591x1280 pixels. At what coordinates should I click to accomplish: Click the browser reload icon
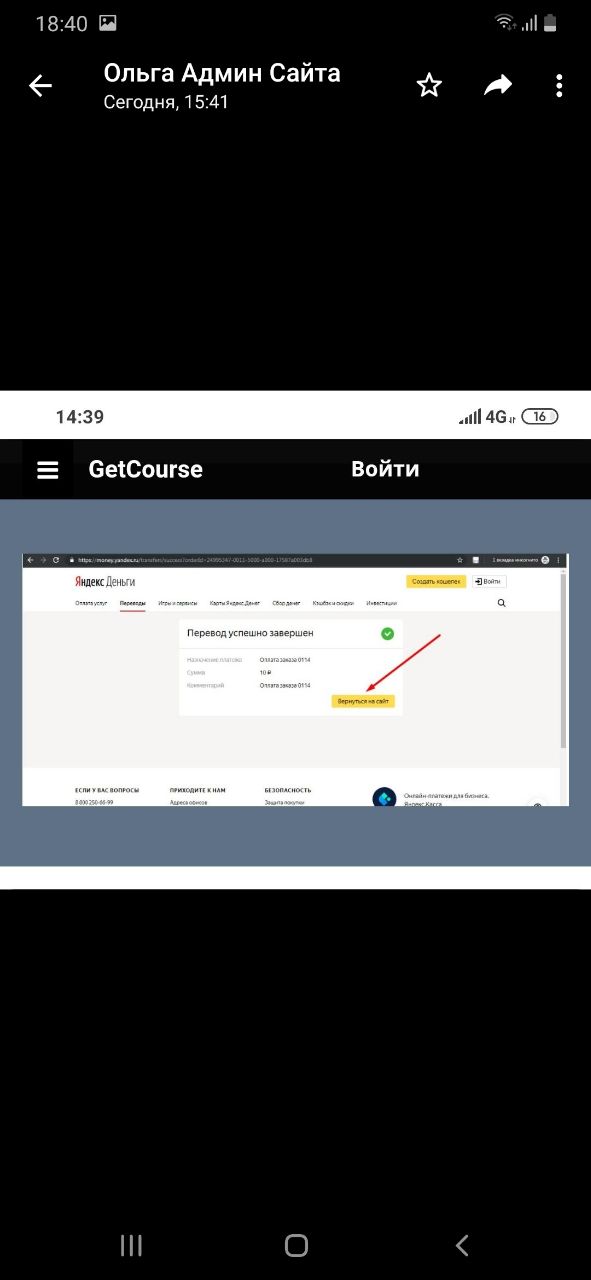point(56,560)
